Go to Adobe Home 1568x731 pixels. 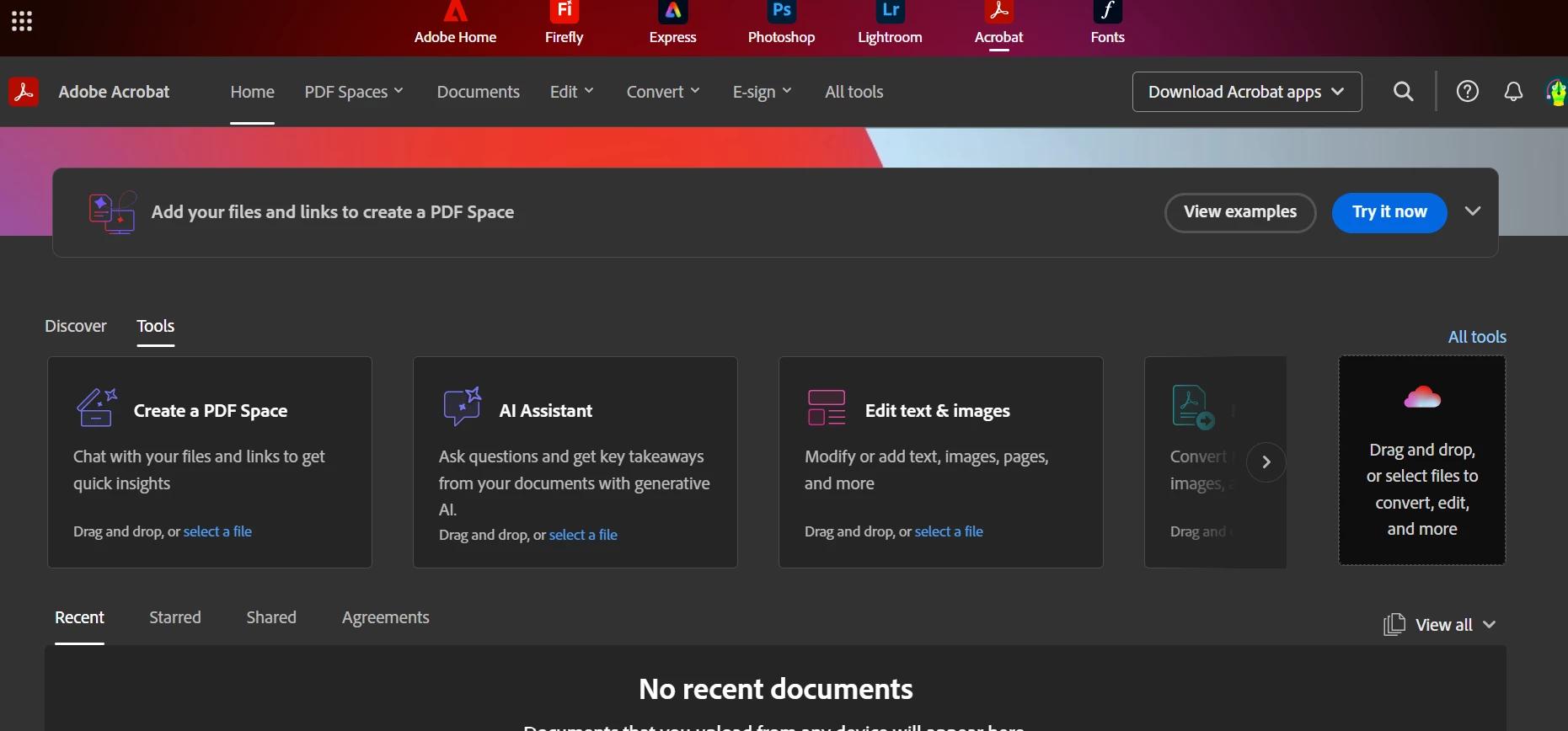(x=455, y=24)
